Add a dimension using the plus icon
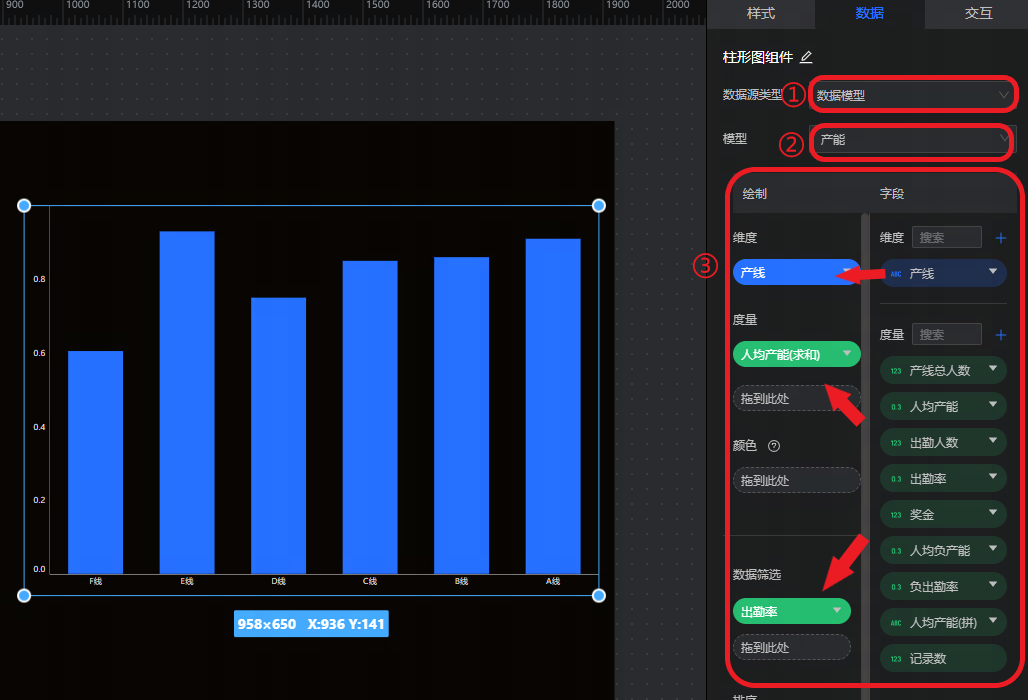Image resolution: width=1028 pixels, height=700 pixels. coord(1000,238)
